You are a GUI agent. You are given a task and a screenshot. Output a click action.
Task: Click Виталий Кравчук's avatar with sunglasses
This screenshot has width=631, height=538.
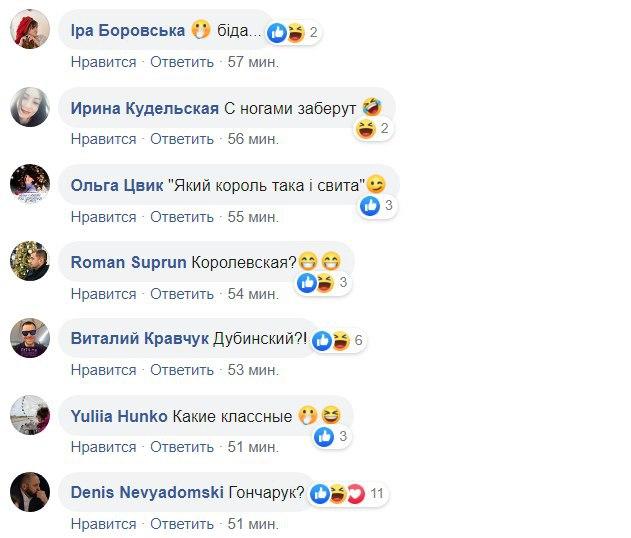[x=30, y=339]
